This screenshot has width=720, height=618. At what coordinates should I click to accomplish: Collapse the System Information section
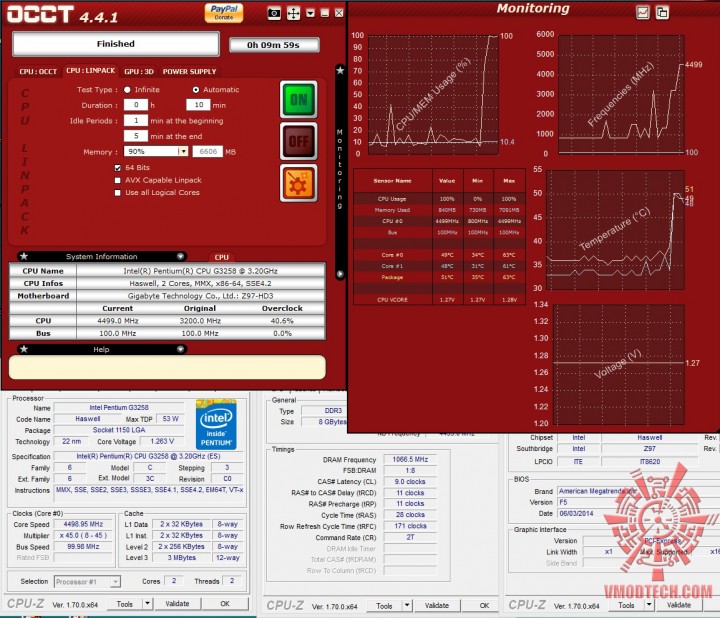180,256
